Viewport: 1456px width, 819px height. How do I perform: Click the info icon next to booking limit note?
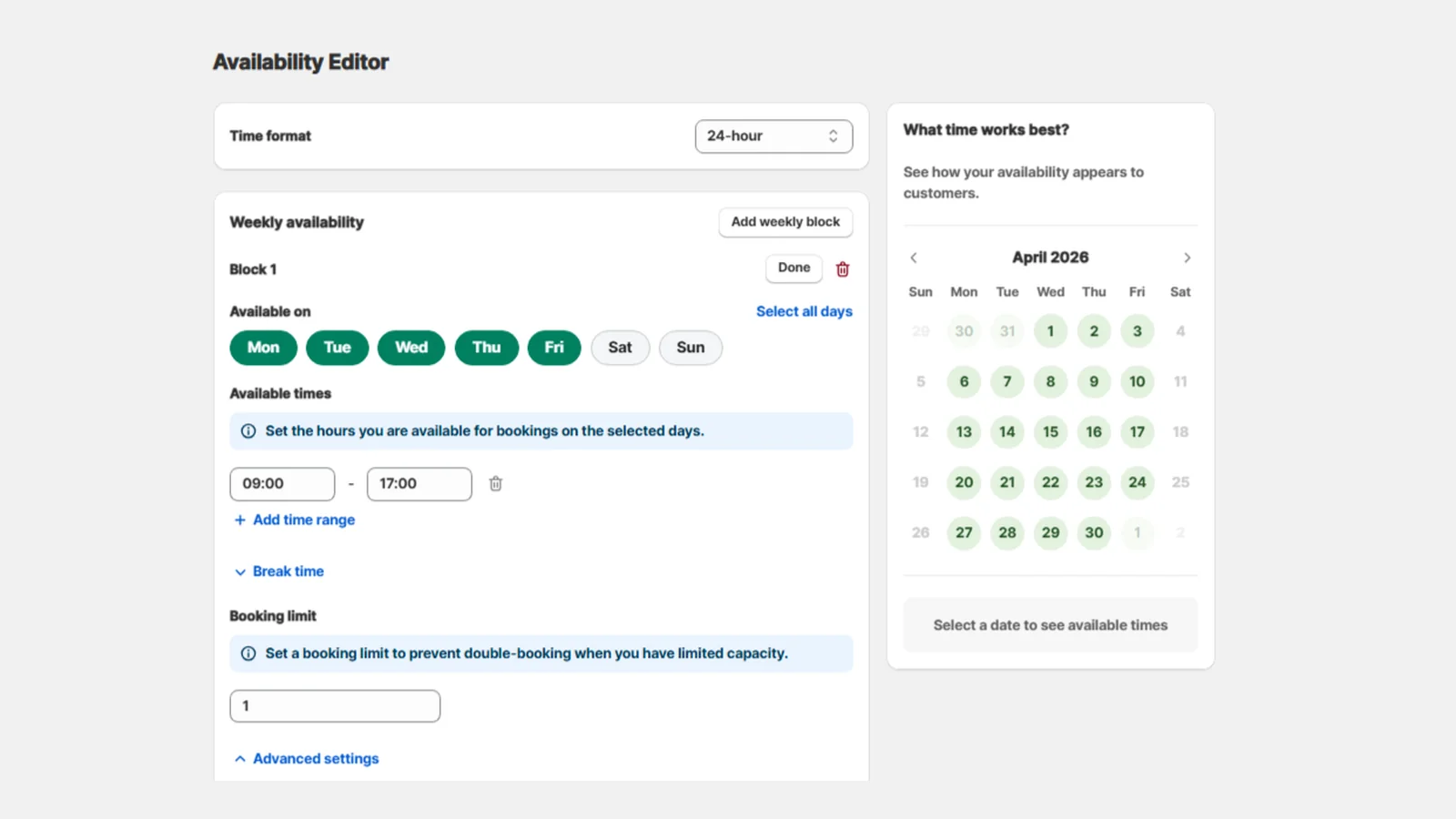click(248, 652)
